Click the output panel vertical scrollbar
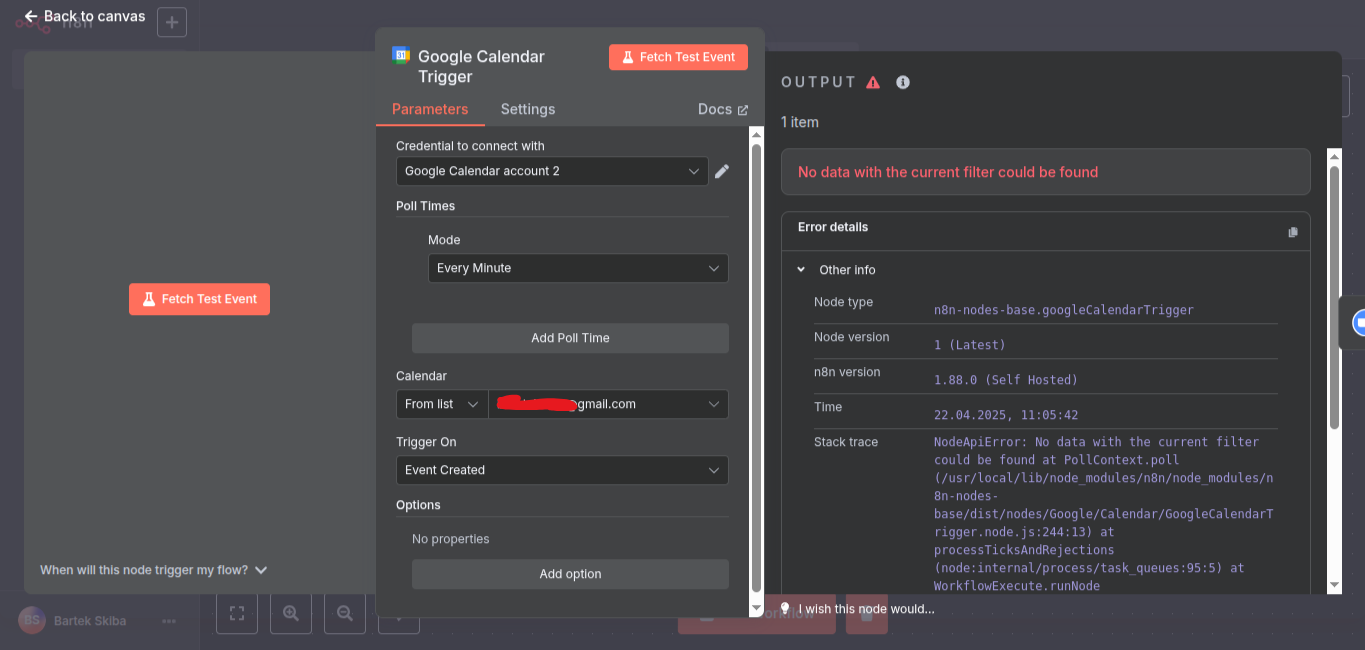 (1334, 298)
